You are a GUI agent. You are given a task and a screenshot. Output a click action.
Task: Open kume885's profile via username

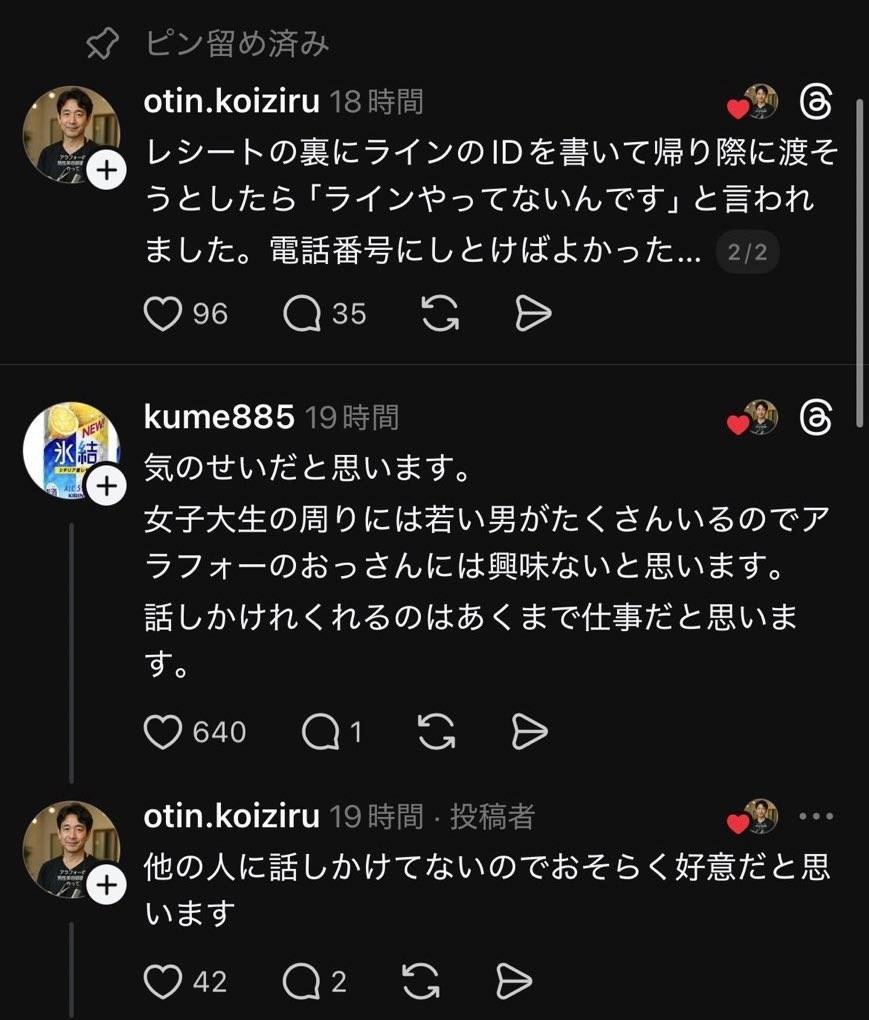(219, 417)
